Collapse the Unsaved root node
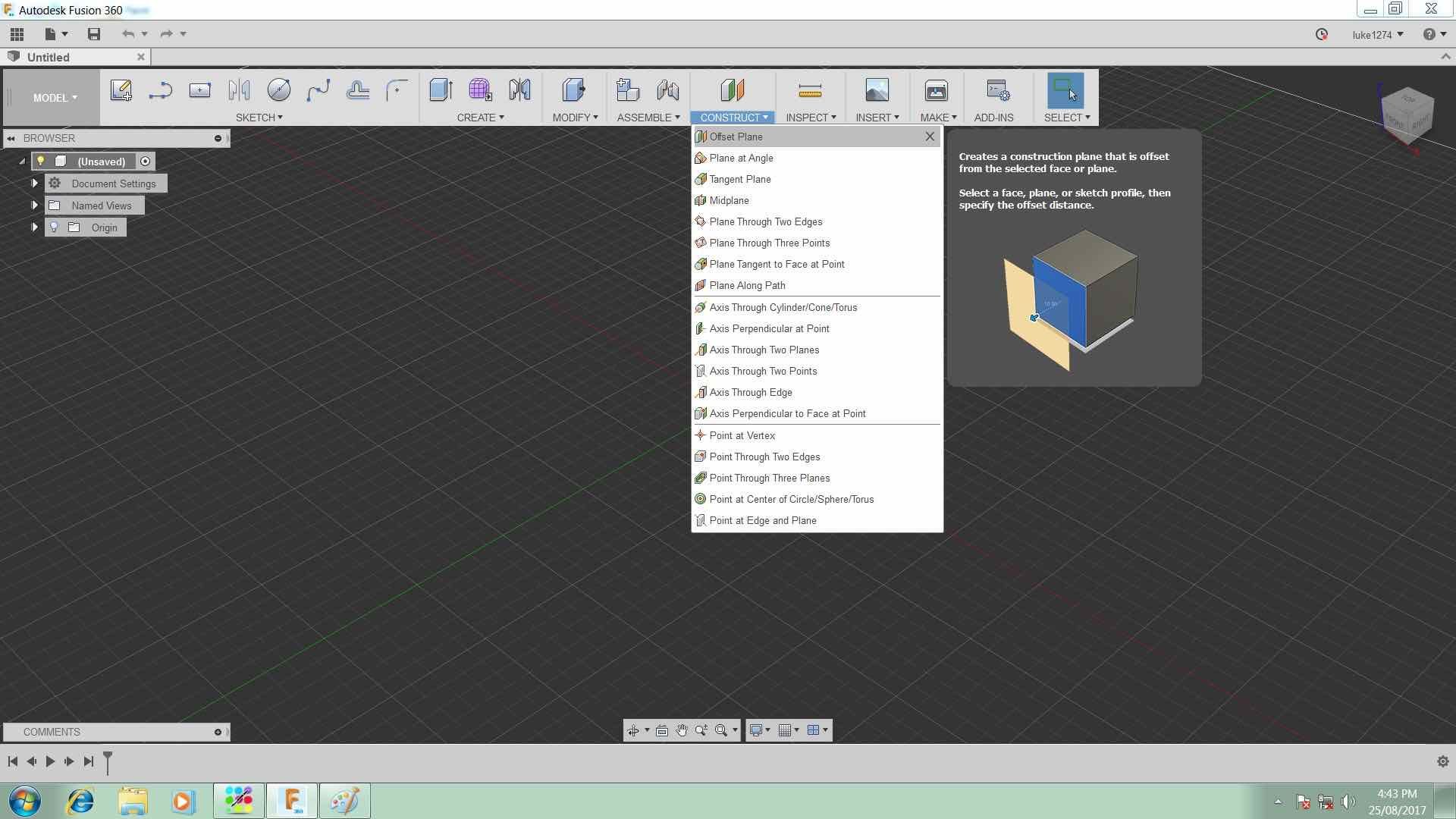 point(22,161)
